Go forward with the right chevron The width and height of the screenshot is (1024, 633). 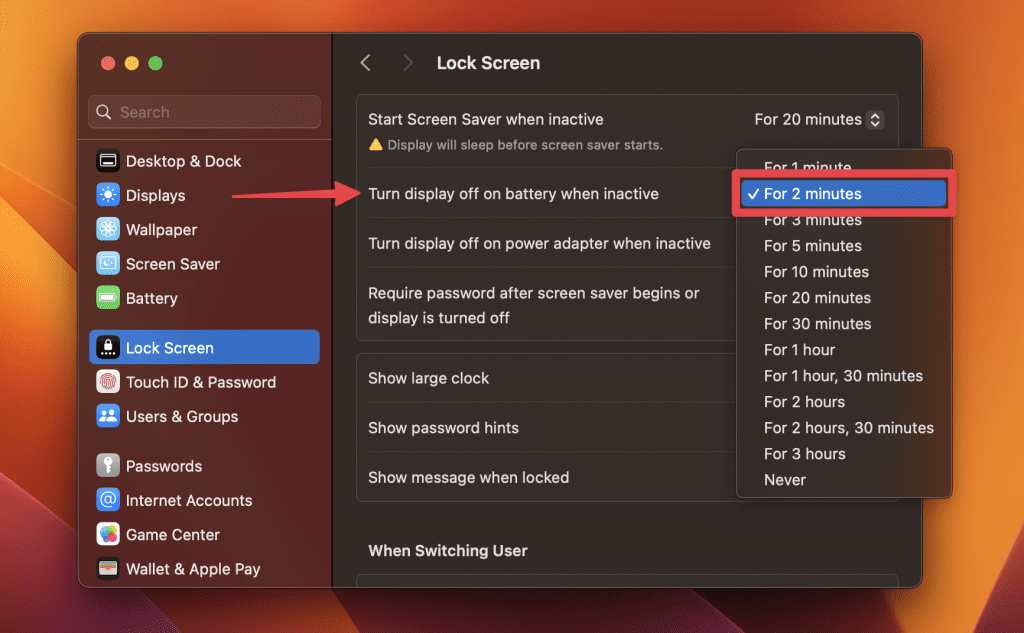408,63
